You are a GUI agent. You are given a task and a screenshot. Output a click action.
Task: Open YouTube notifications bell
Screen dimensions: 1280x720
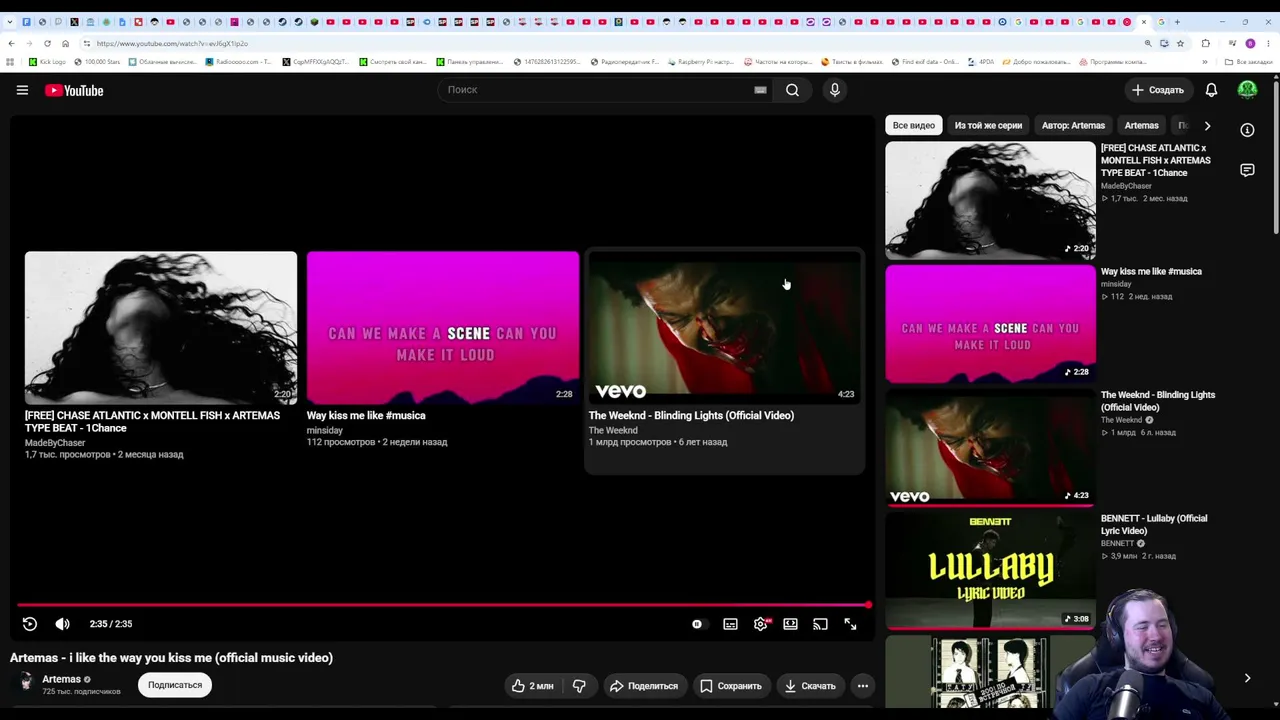point(1211,90)
